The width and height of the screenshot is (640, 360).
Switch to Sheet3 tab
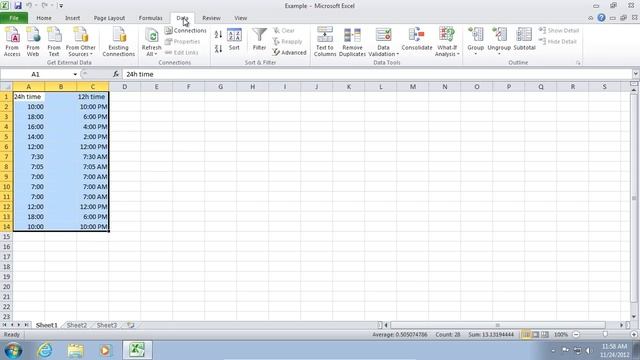point(107,325)
